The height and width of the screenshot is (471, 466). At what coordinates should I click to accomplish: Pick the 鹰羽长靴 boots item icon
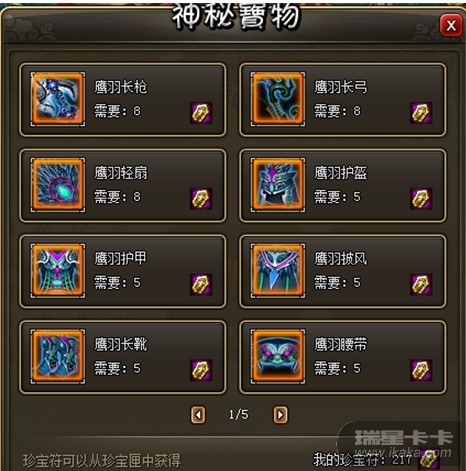coord(58,356)
